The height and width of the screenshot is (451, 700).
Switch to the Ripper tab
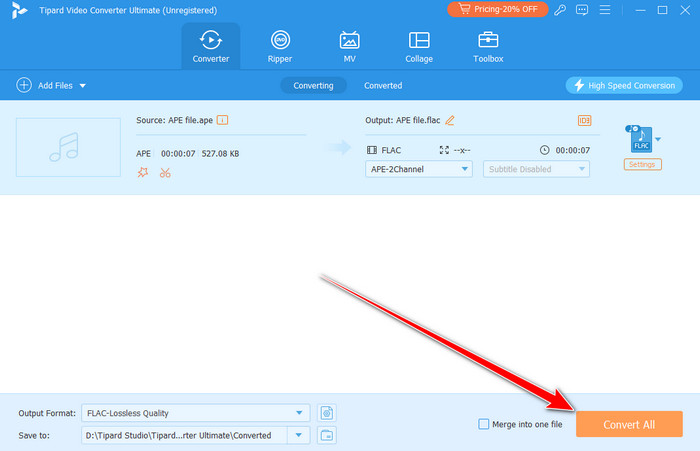pos(280,46)
